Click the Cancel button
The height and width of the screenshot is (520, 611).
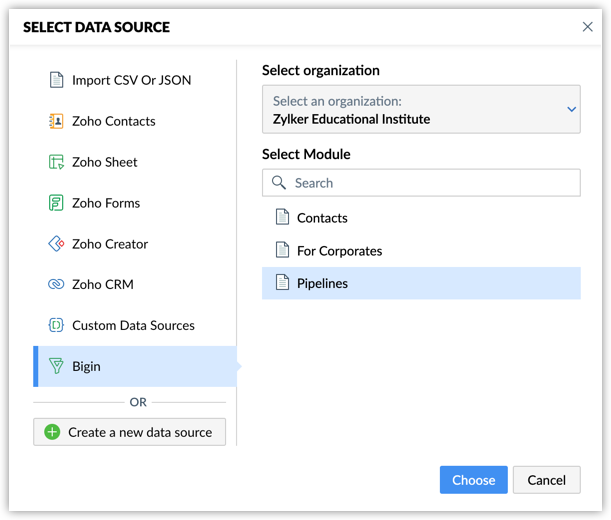546,480
